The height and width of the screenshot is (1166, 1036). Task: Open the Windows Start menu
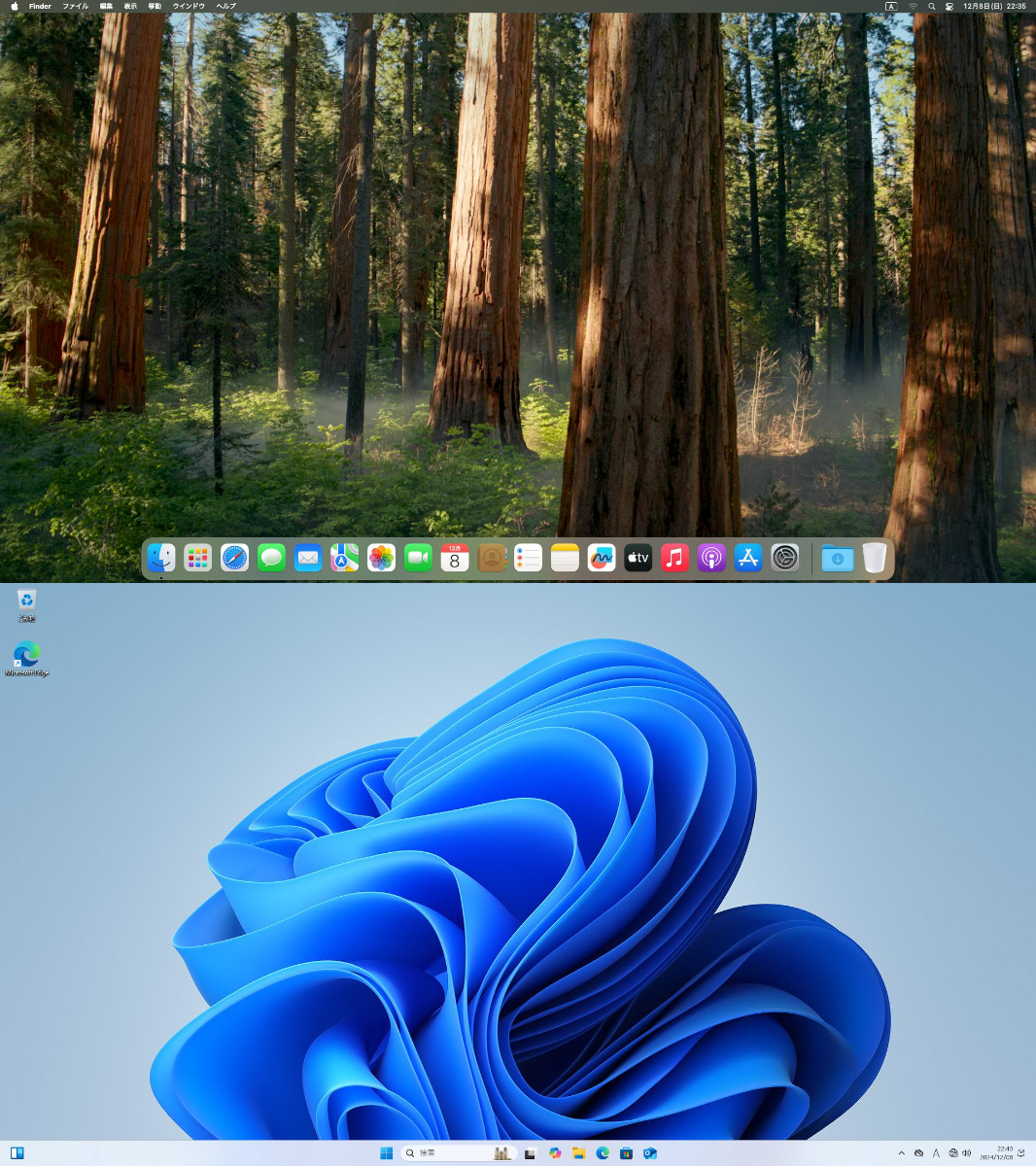tap(386, 1153)
